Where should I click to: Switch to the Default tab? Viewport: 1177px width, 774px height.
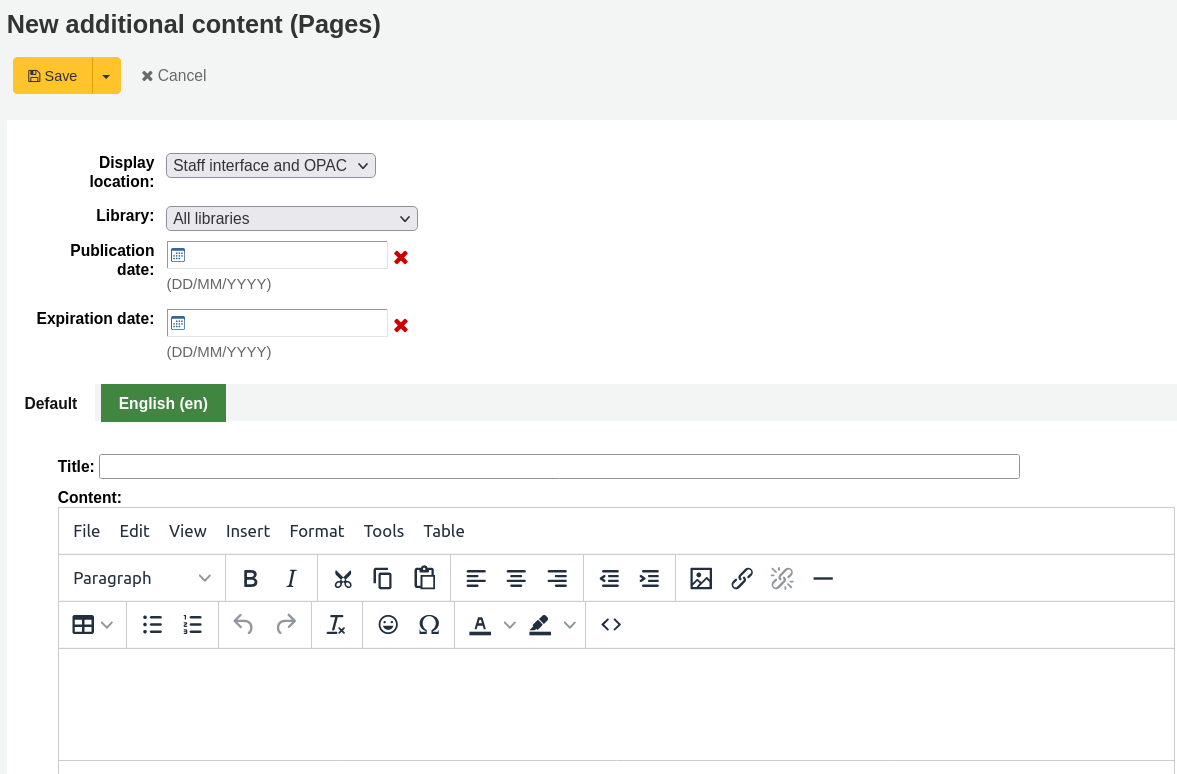tap(51, 403)
